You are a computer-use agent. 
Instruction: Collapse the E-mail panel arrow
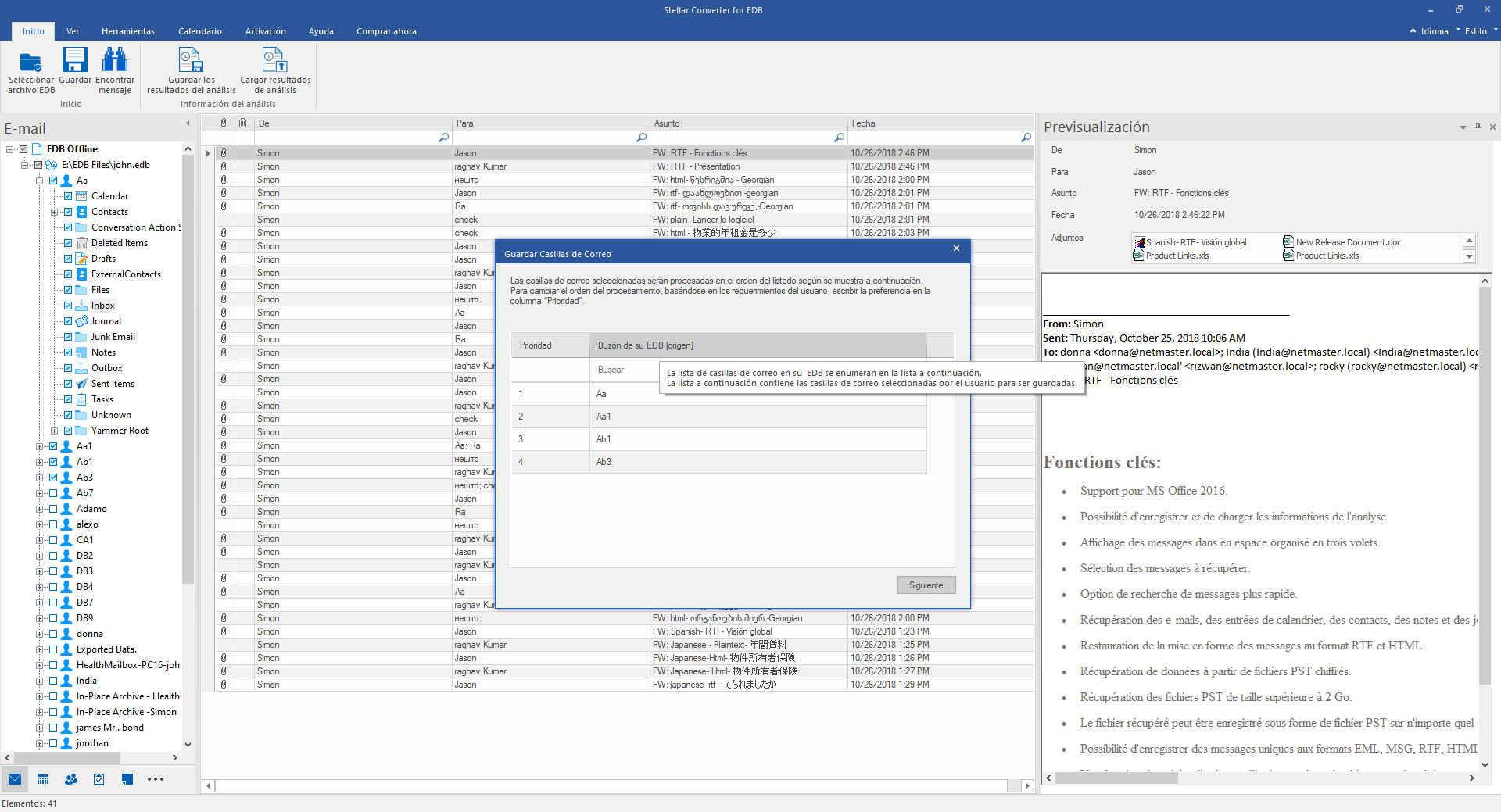(188, 123)
